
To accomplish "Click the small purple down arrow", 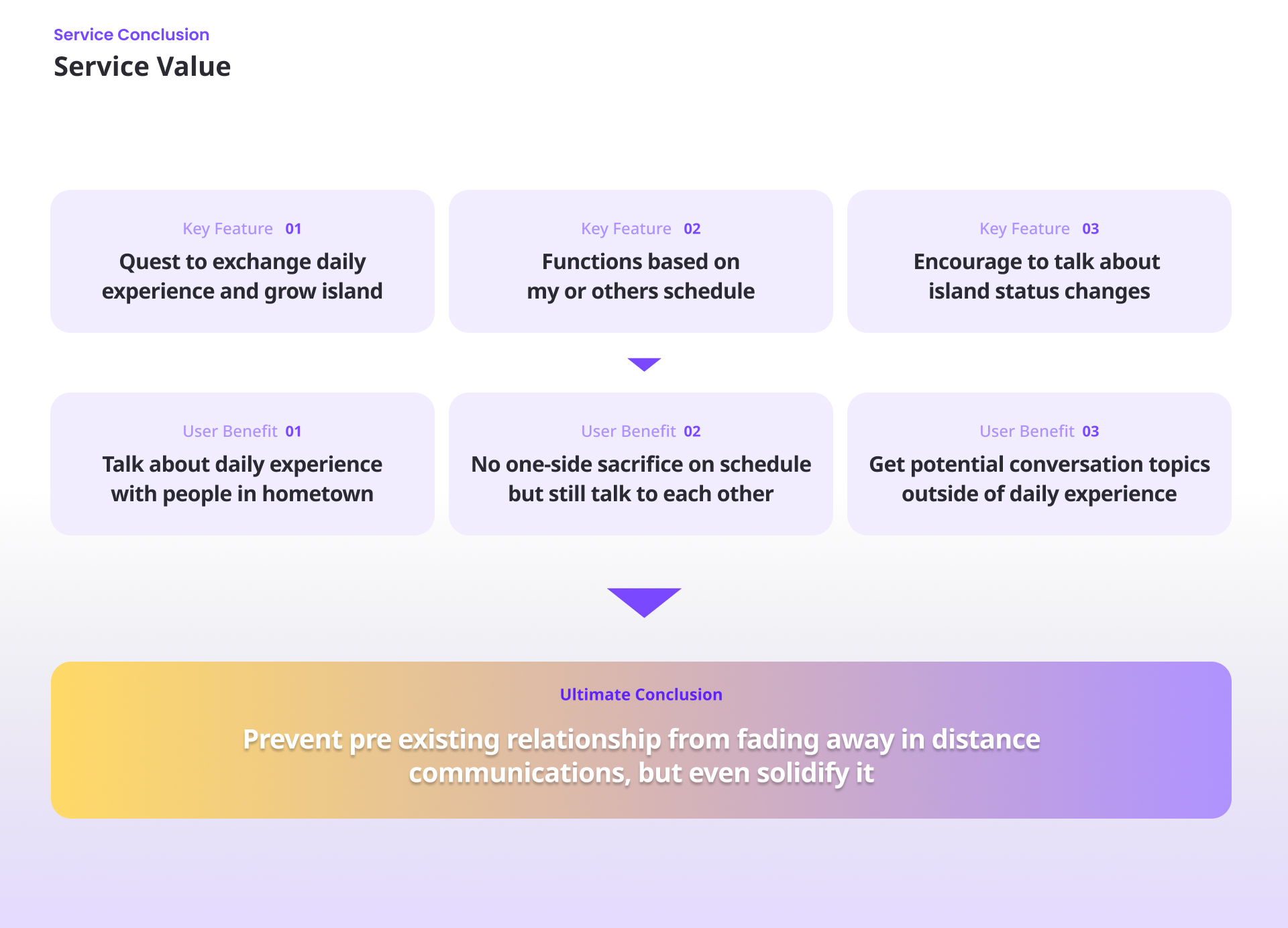I will (x=644, y=364).
